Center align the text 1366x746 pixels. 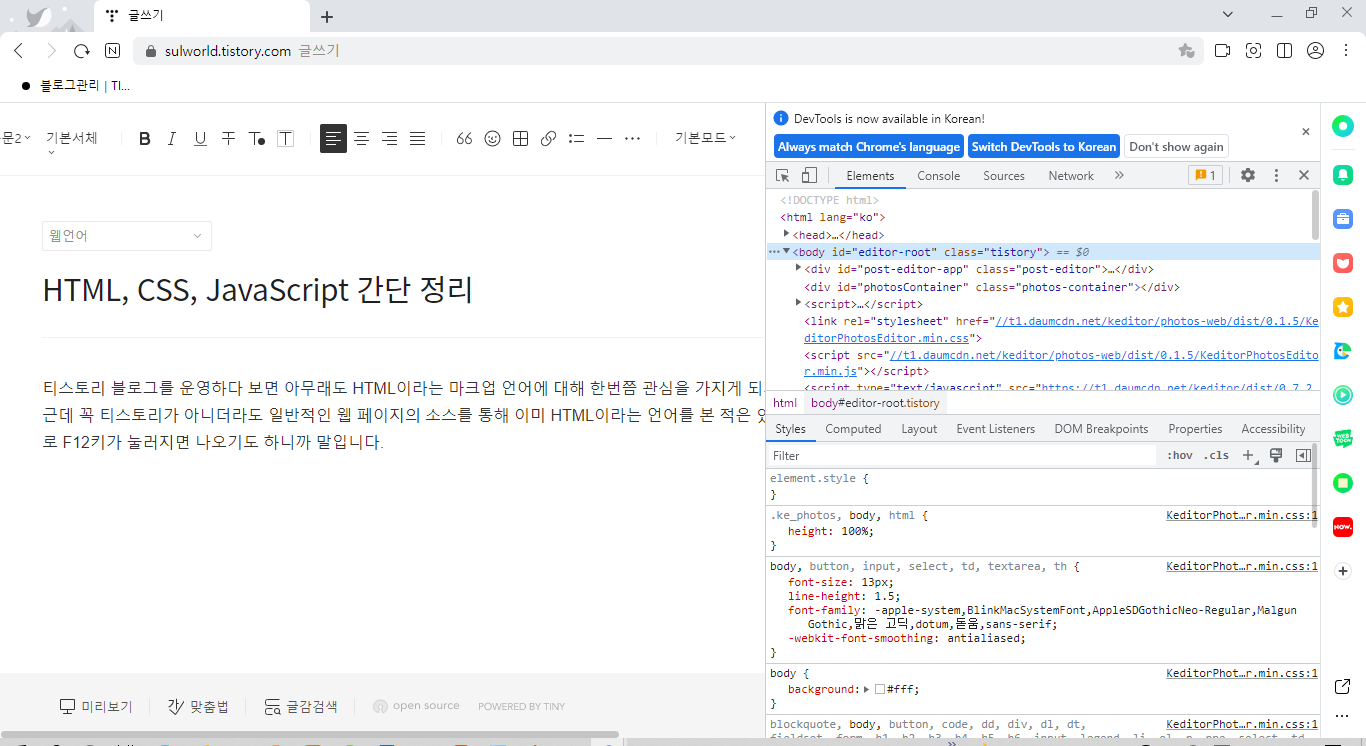pyautogui.click(x=362, y=139)
